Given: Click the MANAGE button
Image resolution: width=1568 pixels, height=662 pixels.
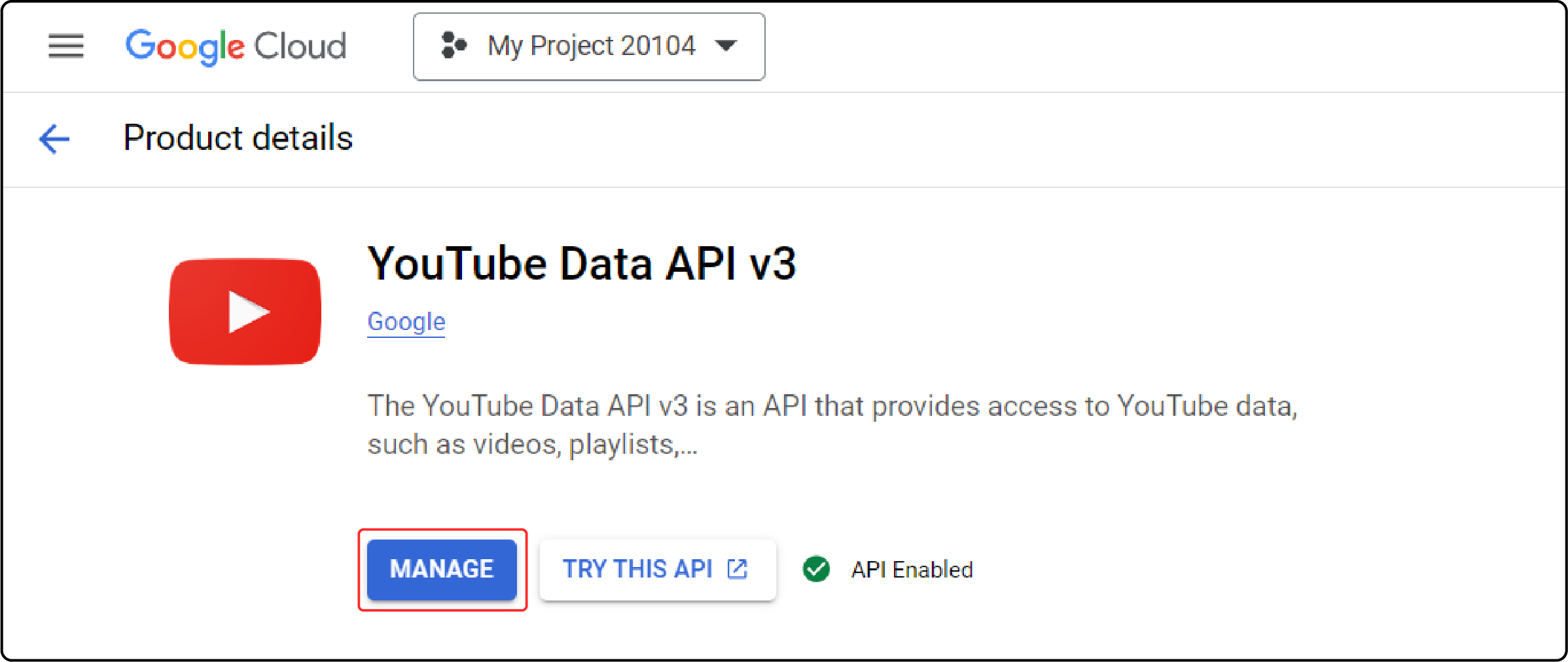Looking at the screenshot, I should (442, 570).
